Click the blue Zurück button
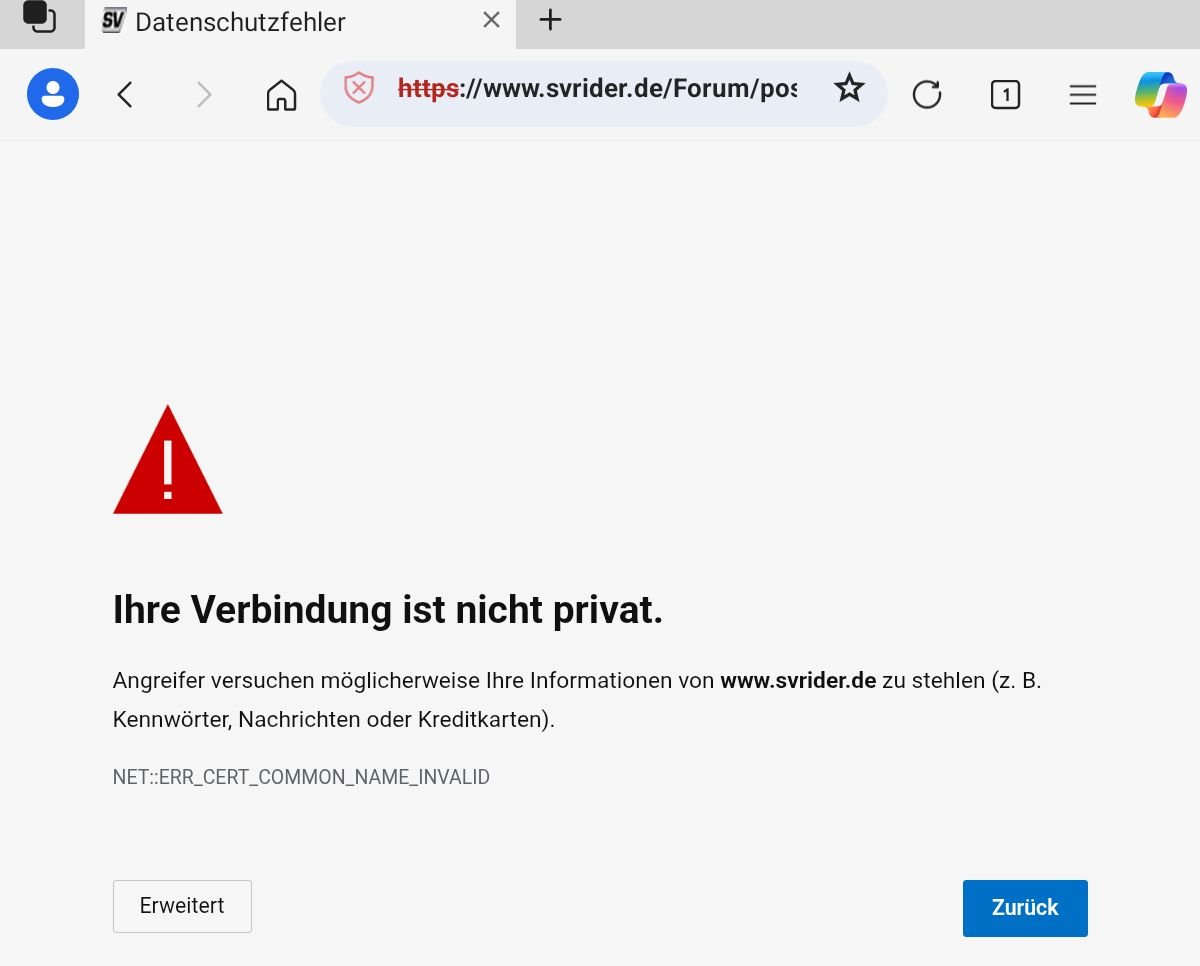This screenshot has width=1200, height=966. [x=1025, y=908]
